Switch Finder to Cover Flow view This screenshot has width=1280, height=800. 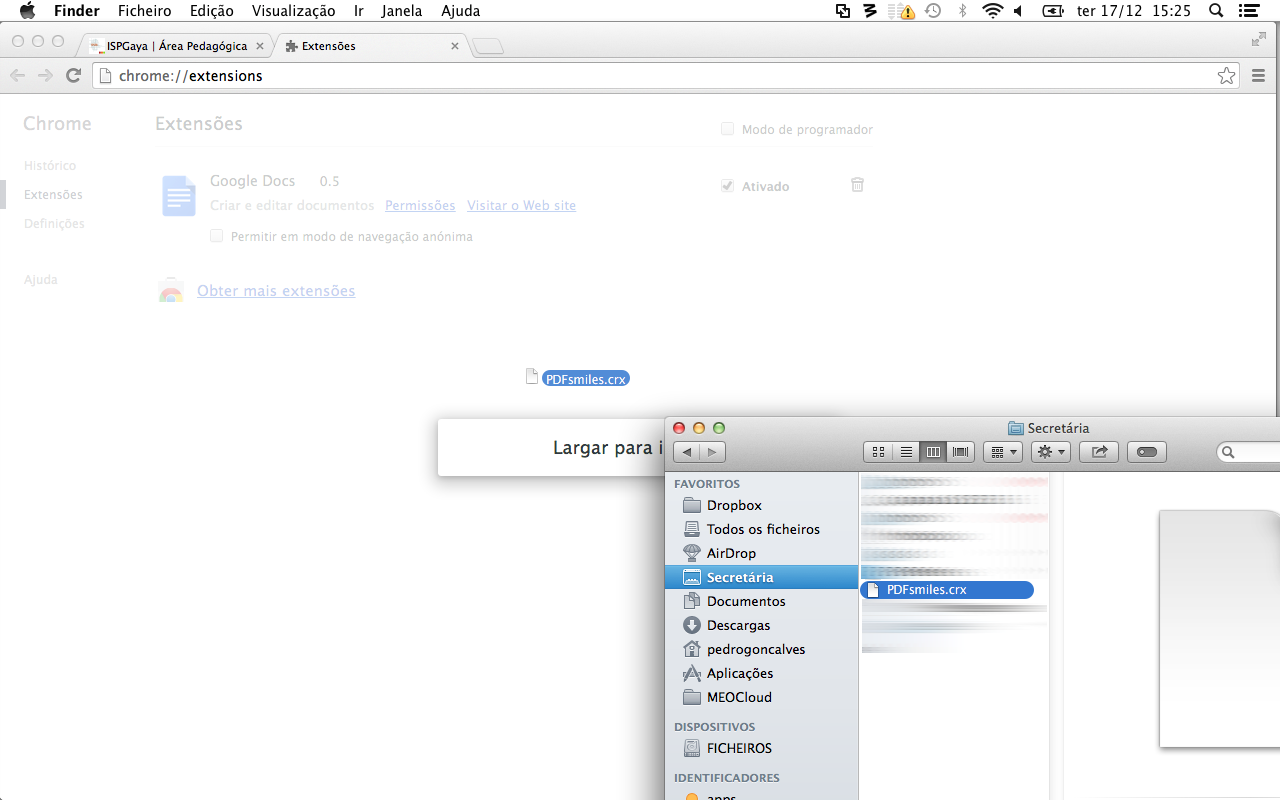(961, 452)
